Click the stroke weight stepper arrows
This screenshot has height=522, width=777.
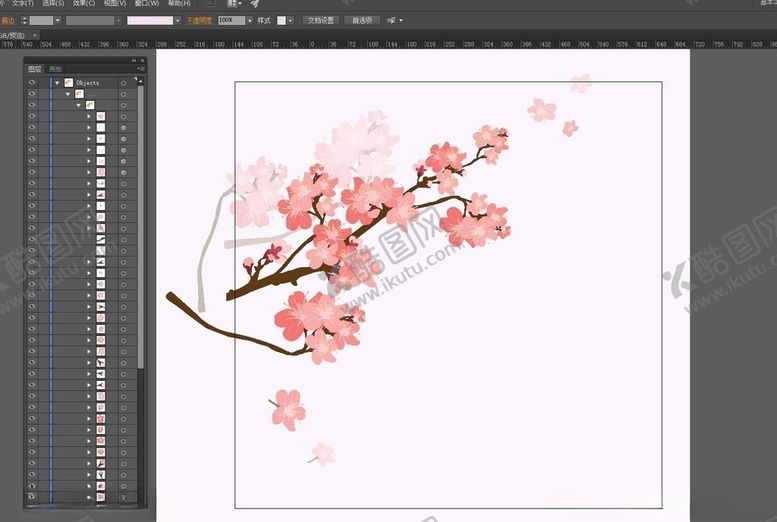[x=24, y=20]
